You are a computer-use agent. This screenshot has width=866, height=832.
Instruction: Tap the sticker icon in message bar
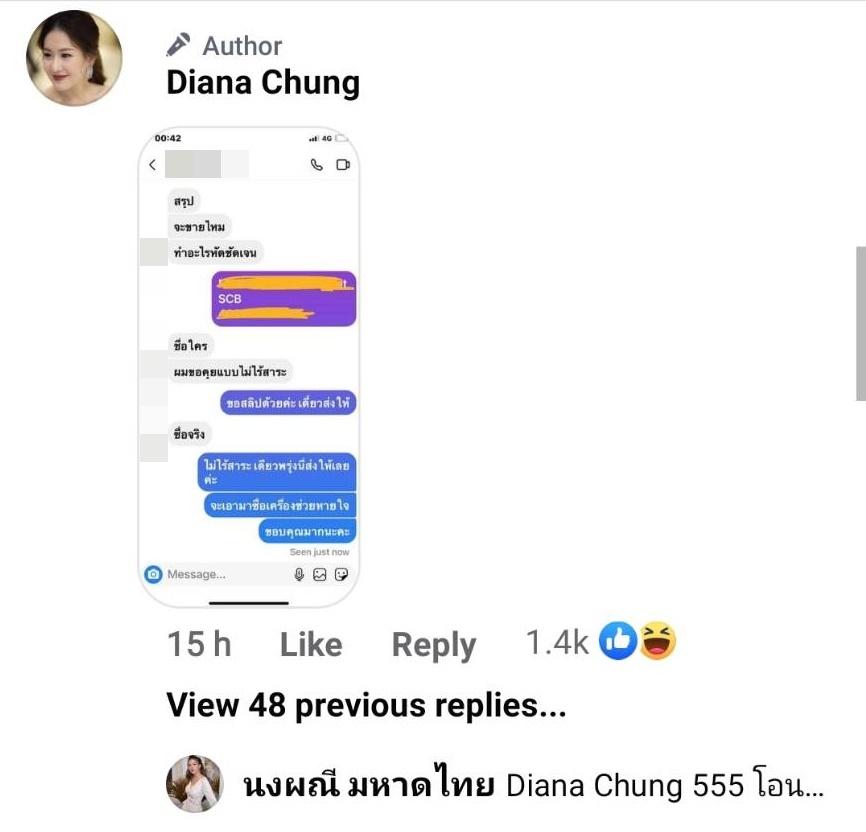click(x=341, y=575)
